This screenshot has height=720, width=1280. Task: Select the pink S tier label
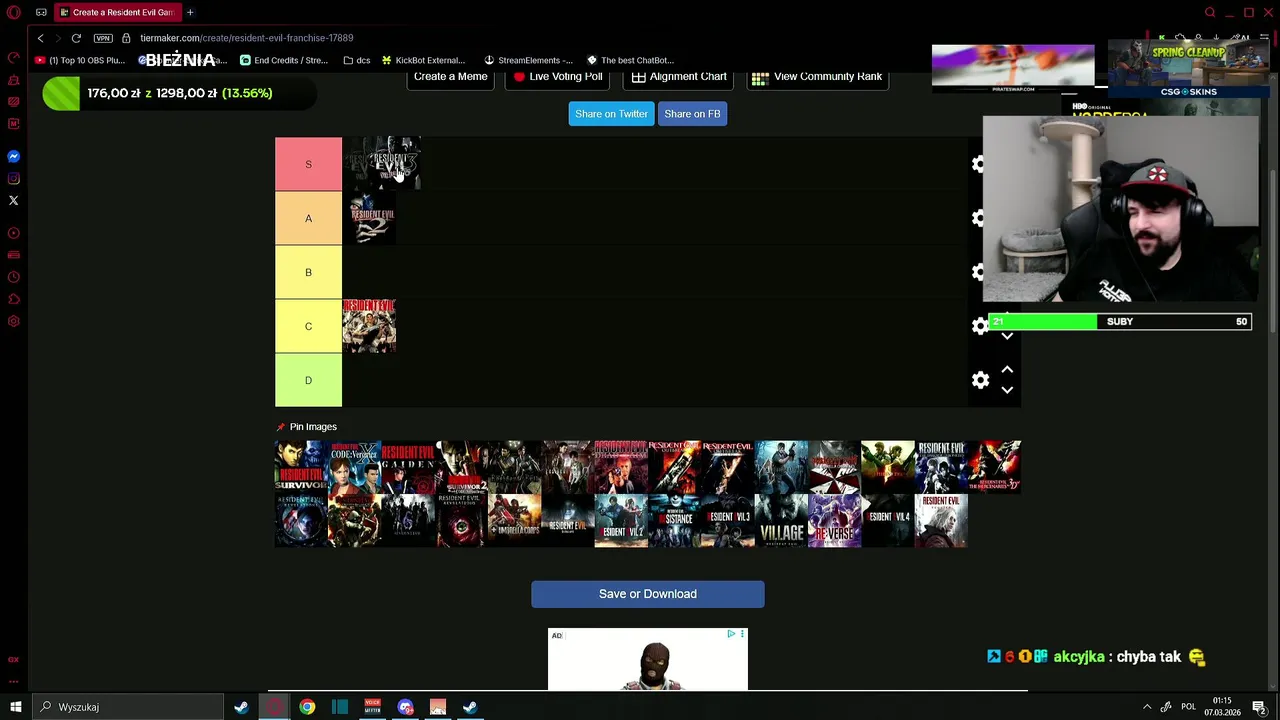click(308, 164)
